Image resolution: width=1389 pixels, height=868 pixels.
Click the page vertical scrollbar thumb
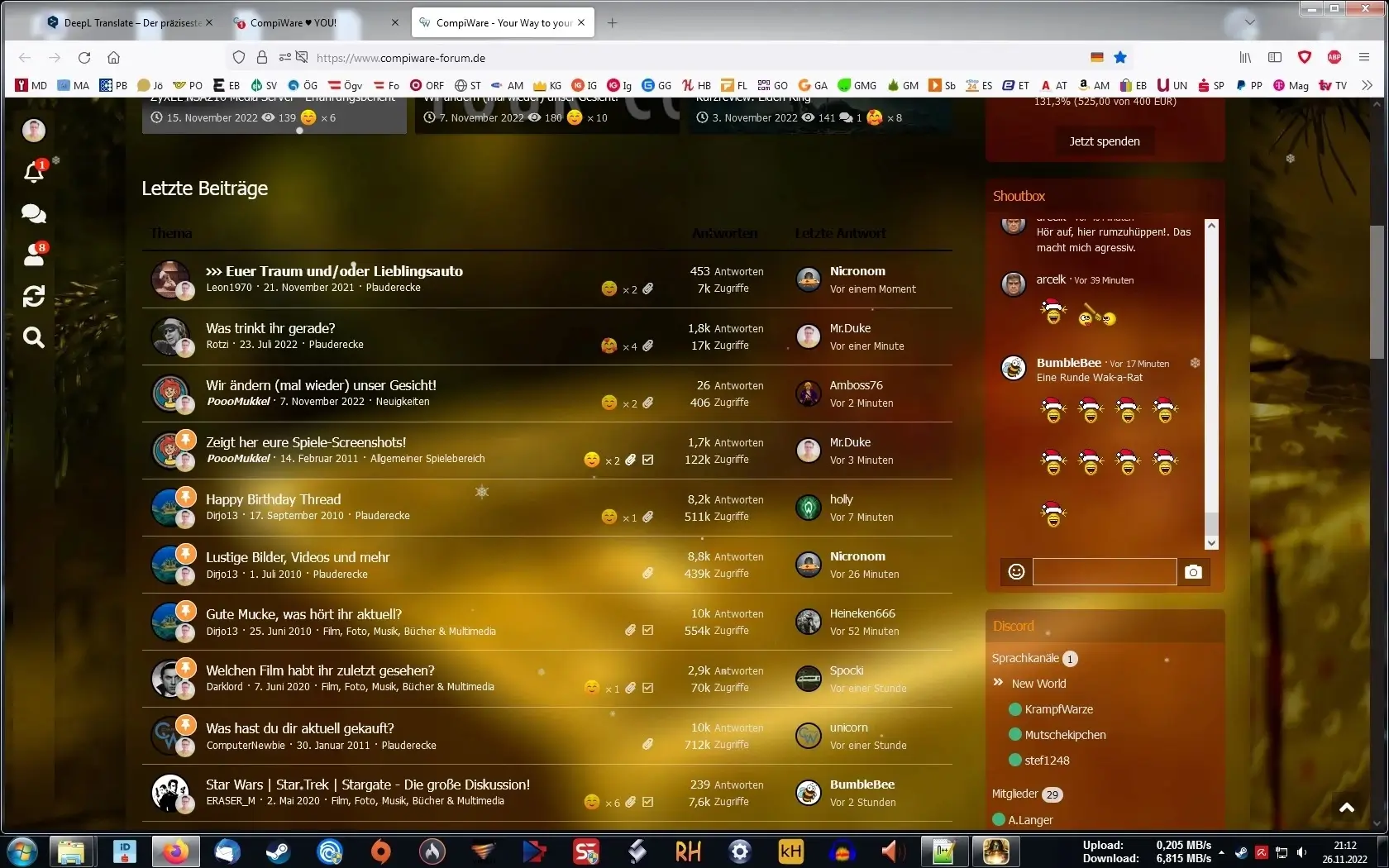click(1377, 293)
